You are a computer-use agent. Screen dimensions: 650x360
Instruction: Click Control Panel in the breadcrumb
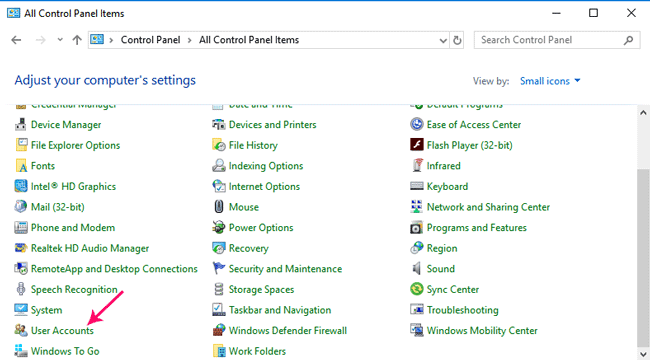[150, 40]
